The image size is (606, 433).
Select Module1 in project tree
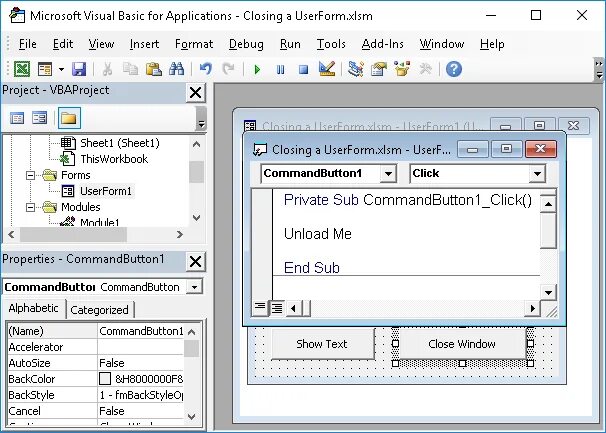(x=100, y=222)
